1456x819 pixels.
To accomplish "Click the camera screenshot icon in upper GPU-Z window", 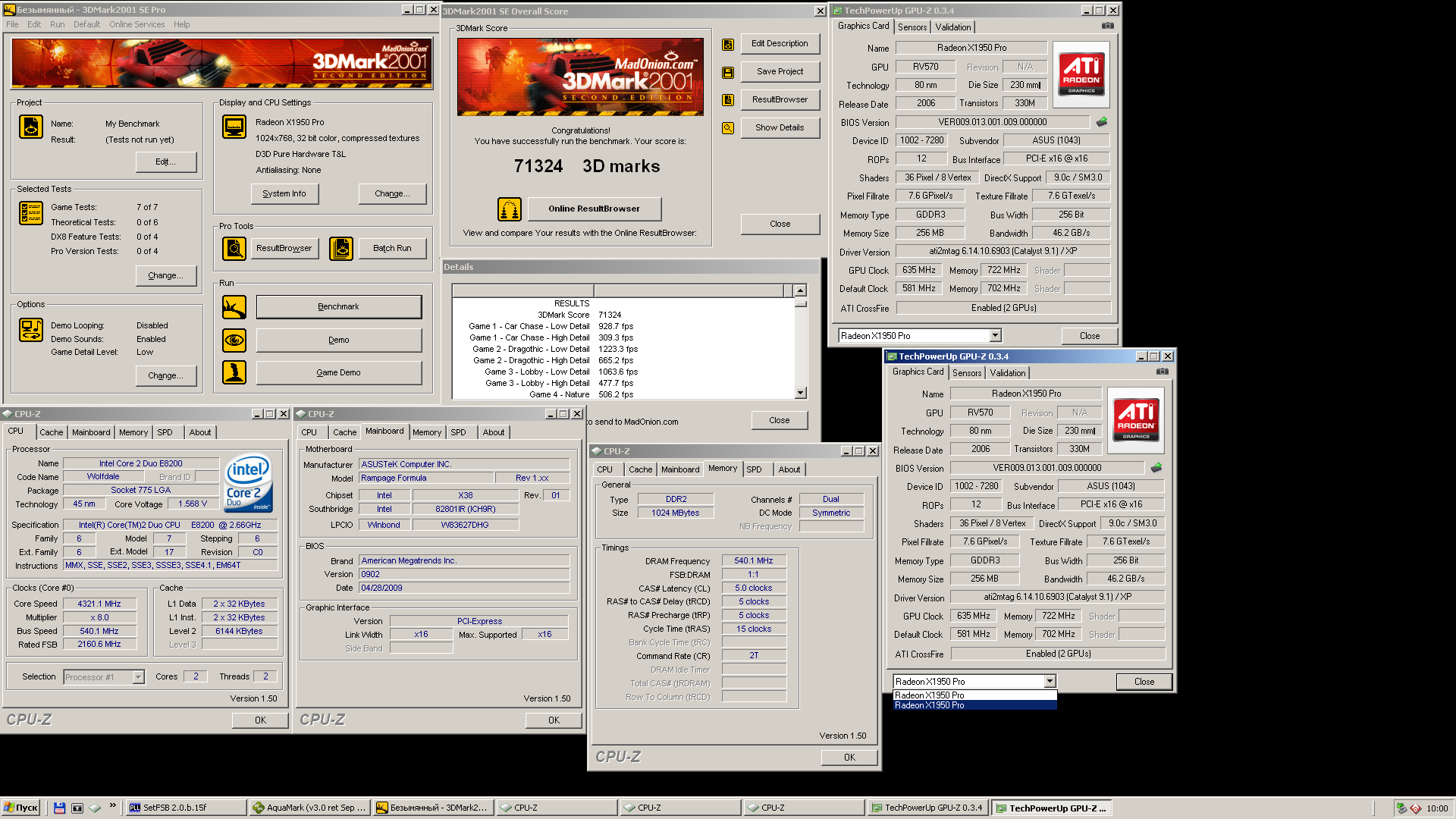I will pyautogui.click(x=1108, y=26).
